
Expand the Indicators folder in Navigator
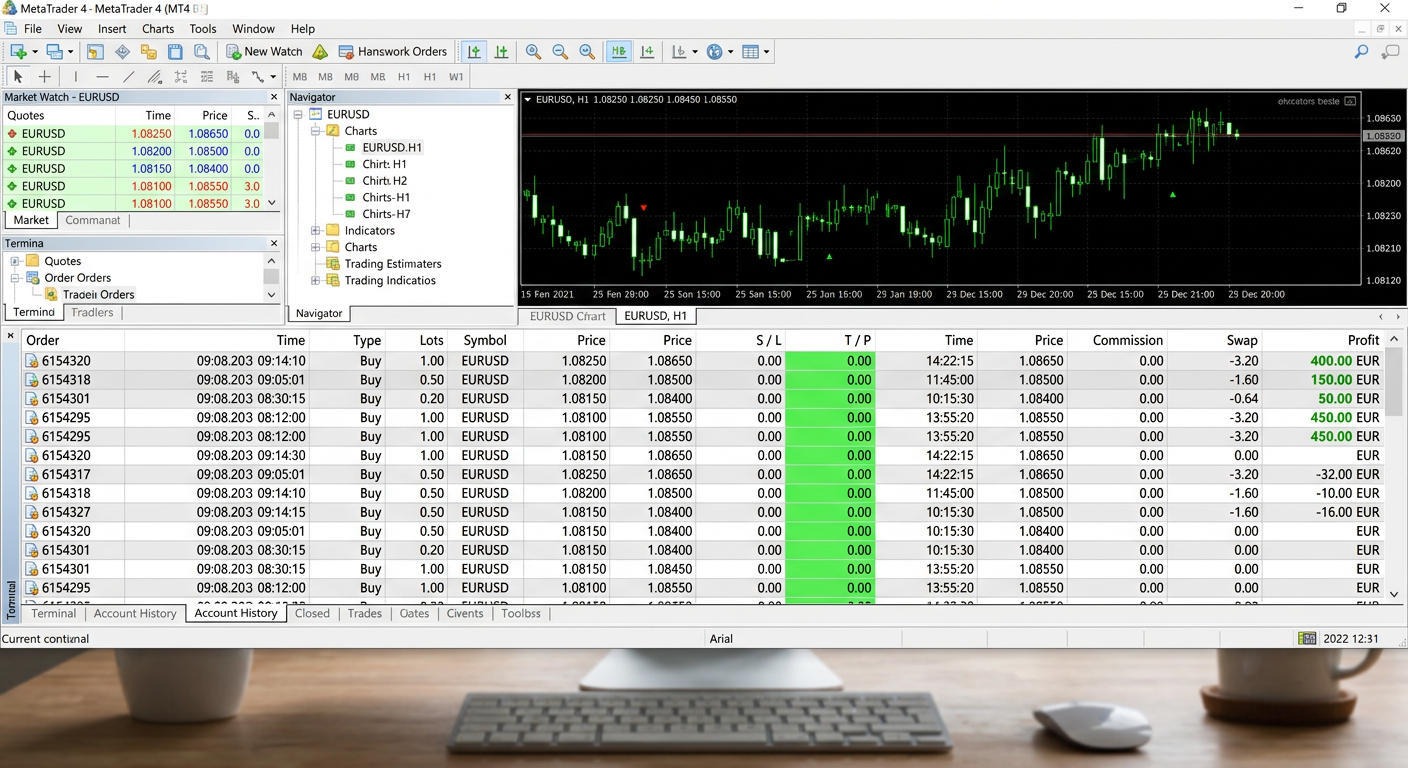click(x=316, y=230)
